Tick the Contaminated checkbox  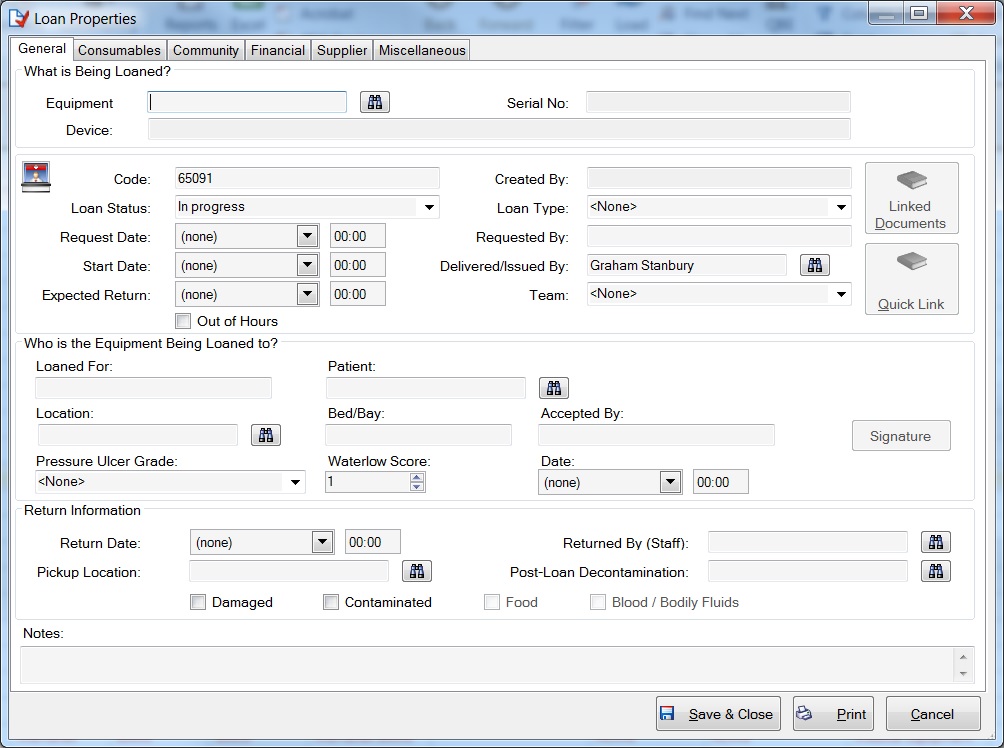coord(330,602)
